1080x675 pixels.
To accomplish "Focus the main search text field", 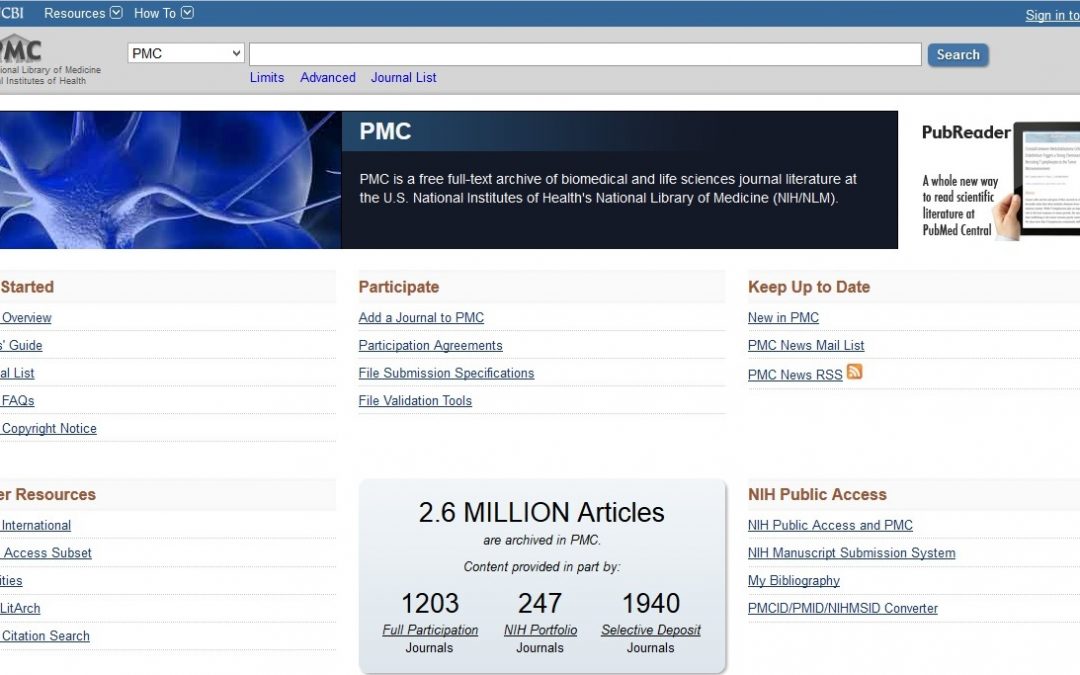I will pos(585,54).
